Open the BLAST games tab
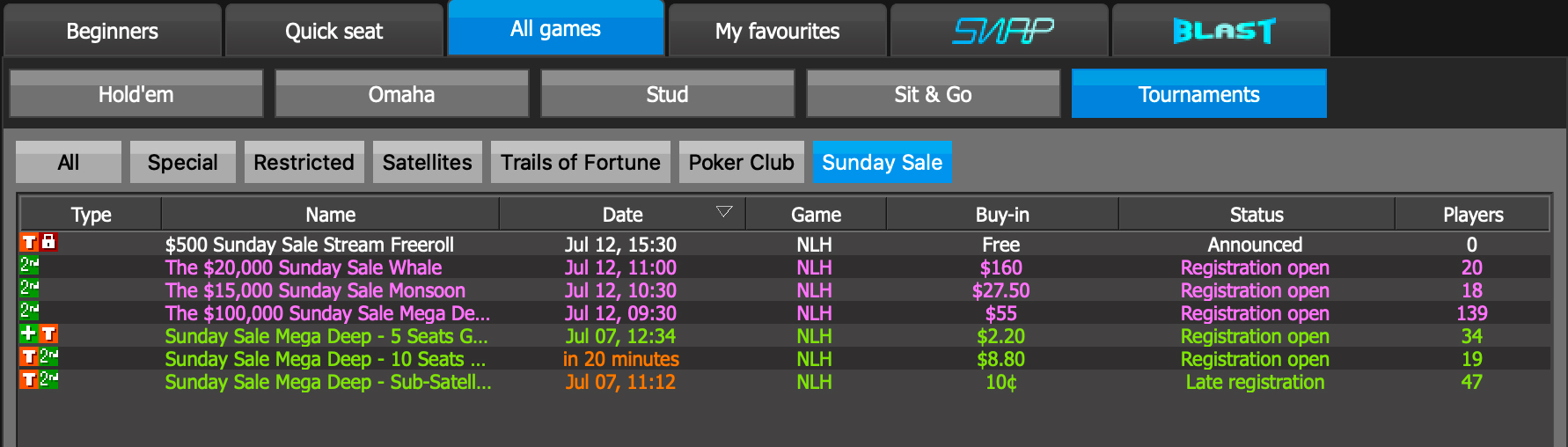Image resolution: width=1568 pixels, height=447 pixels. (x=1221, y=31)
